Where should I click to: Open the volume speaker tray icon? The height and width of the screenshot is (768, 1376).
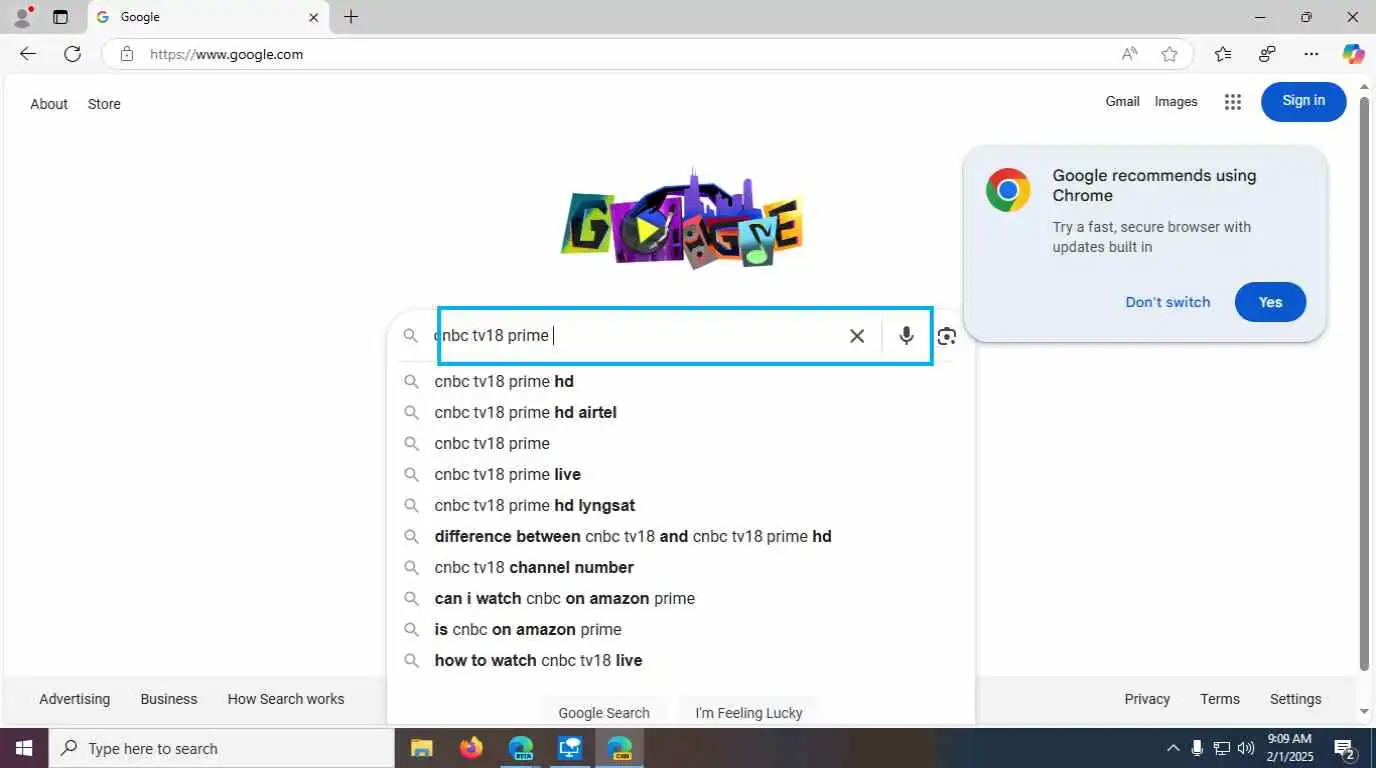pos(1246,748)
